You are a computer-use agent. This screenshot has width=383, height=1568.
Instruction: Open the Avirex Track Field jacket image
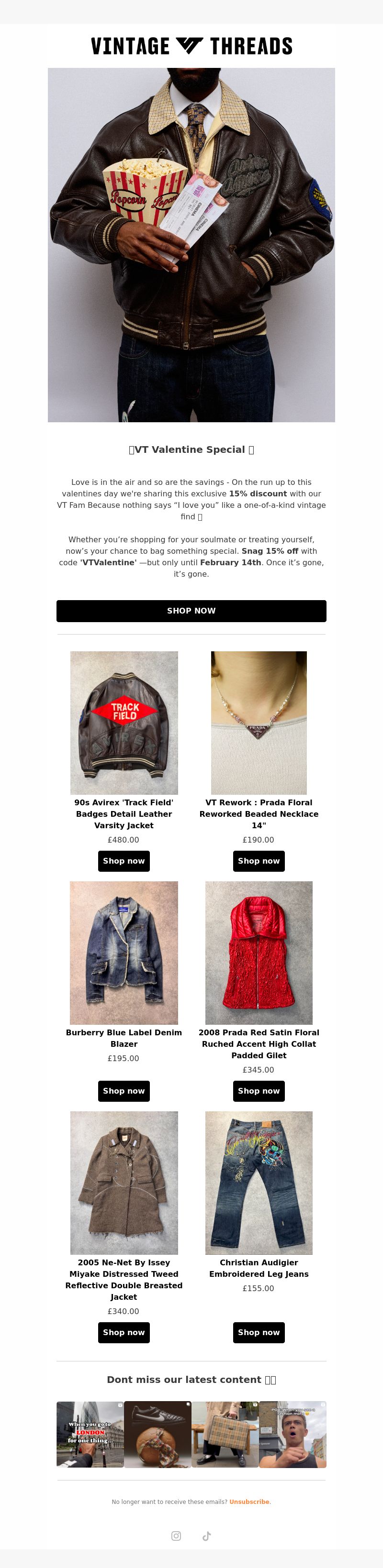tap(124, 723)
